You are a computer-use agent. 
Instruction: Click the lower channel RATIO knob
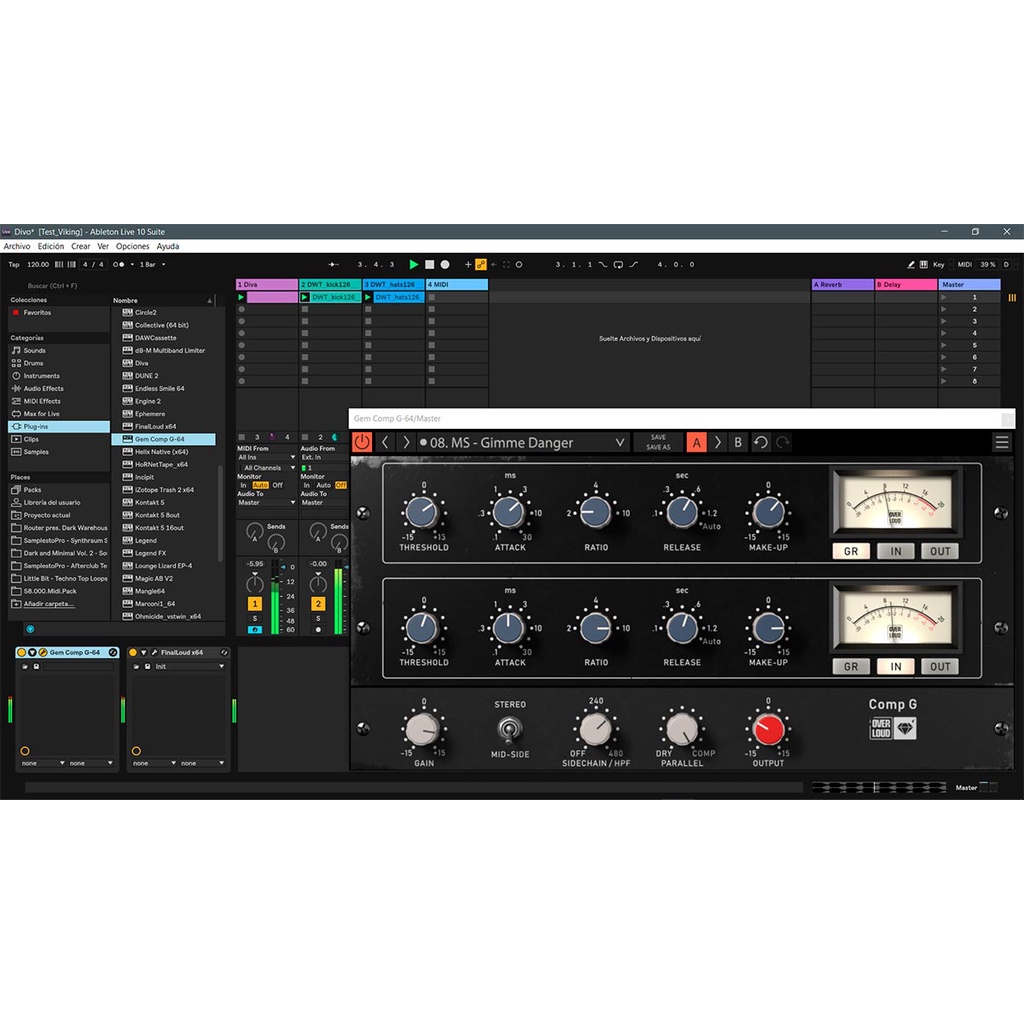point(596,628)
